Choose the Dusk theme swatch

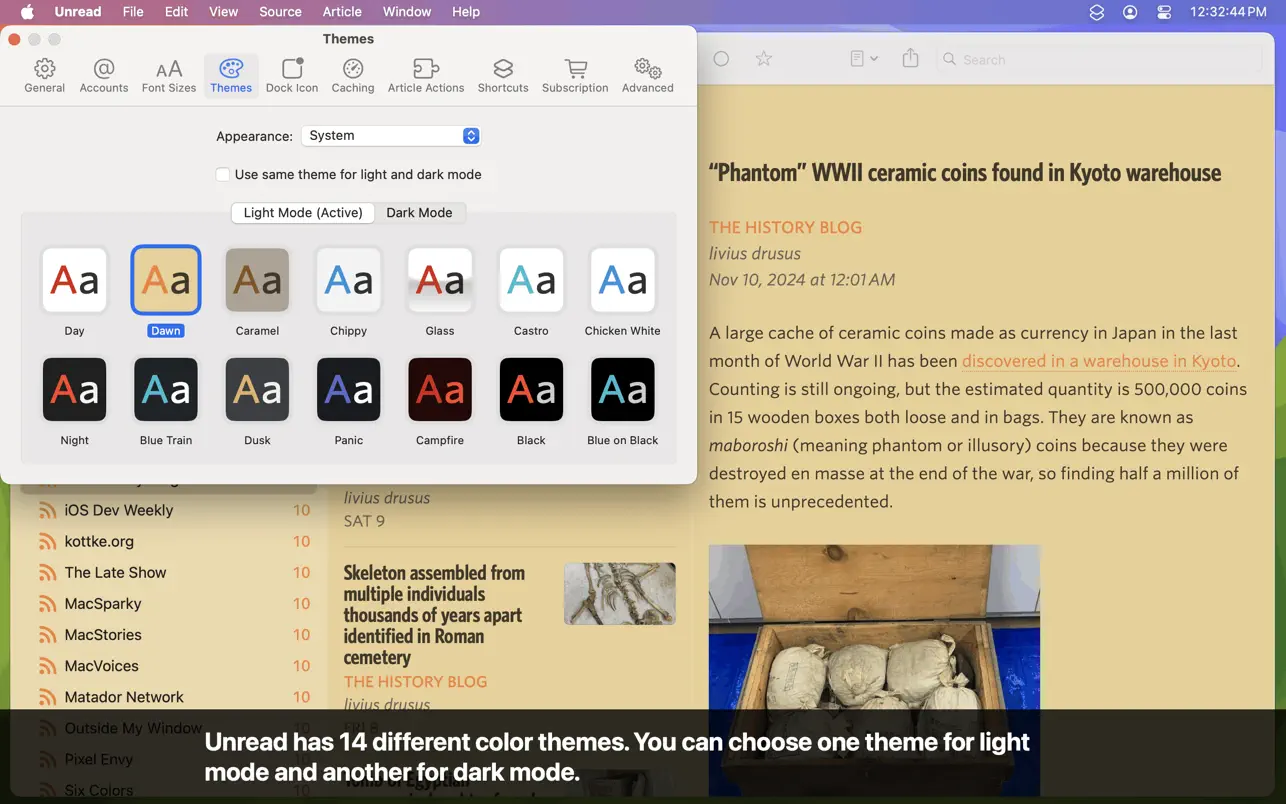point(257,390)
